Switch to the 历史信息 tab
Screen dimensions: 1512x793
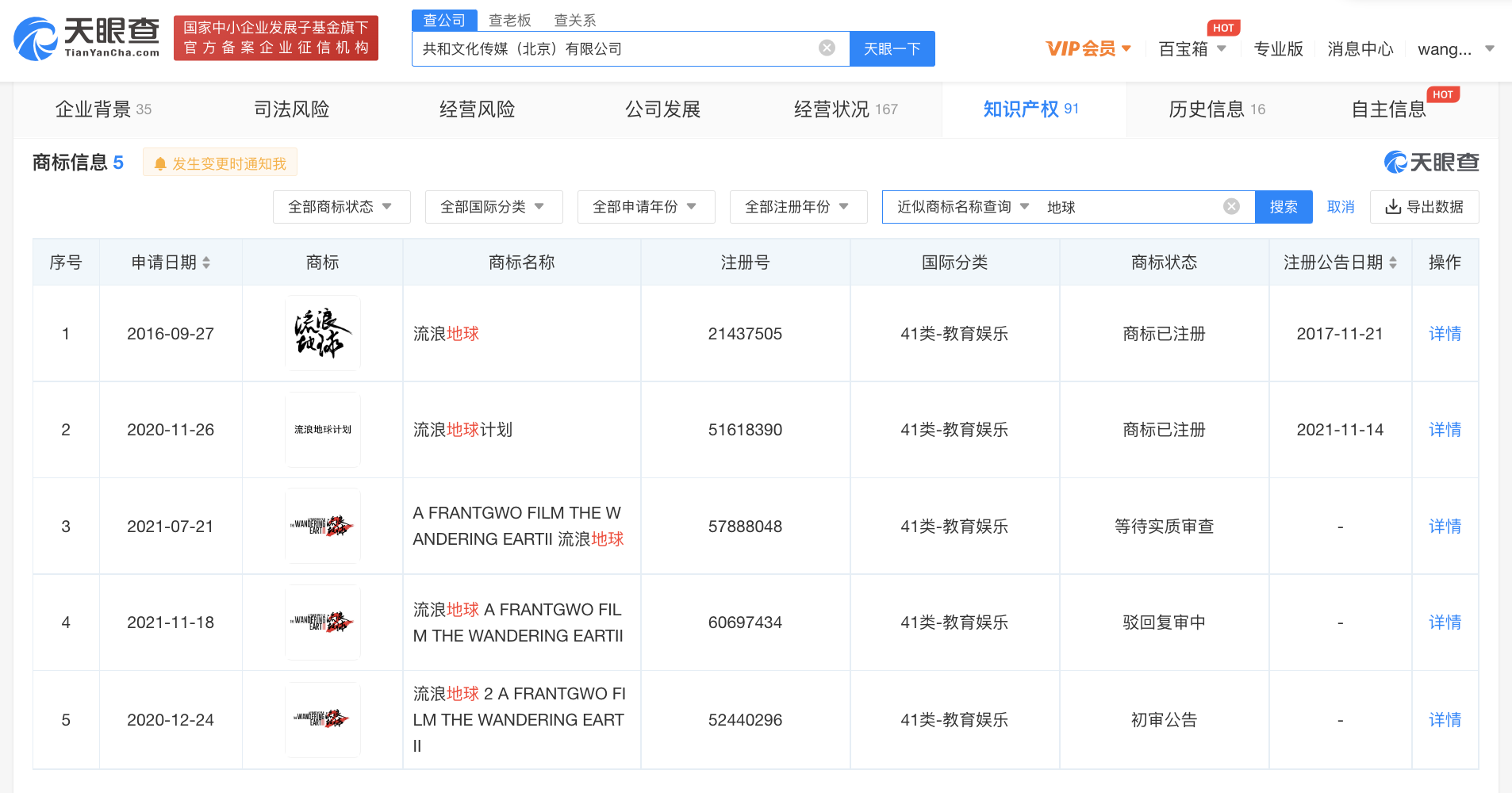tap(1217, 109)
